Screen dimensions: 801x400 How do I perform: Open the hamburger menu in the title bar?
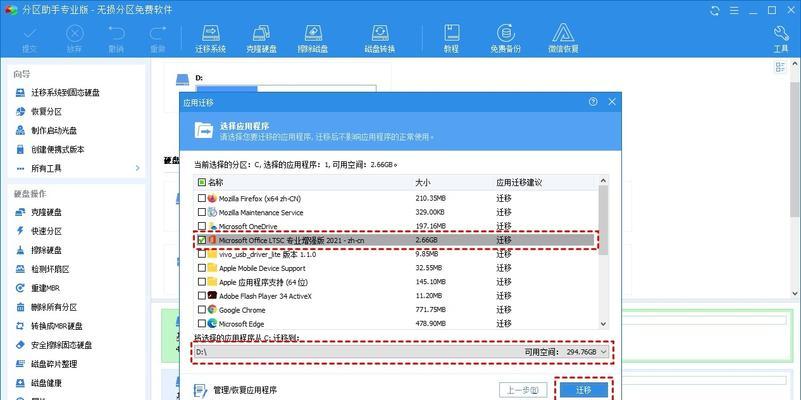tap(734, 10)
